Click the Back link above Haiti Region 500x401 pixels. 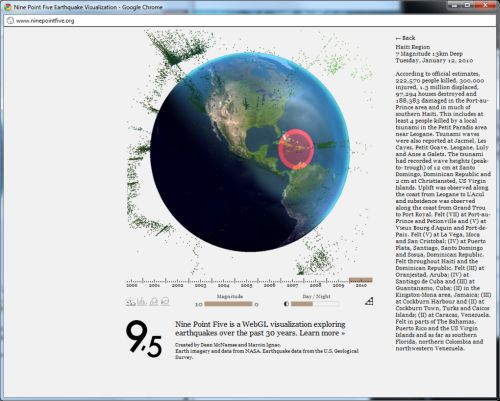pyautogui.click(x=405, y=38)
